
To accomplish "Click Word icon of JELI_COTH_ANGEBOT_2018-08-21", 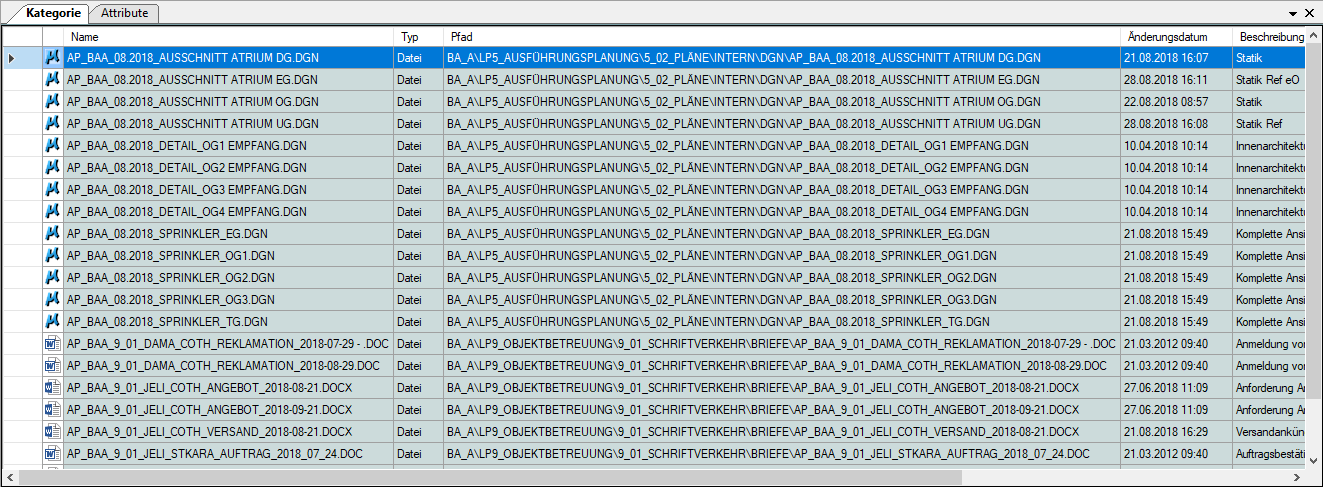I will click(53, 388).
